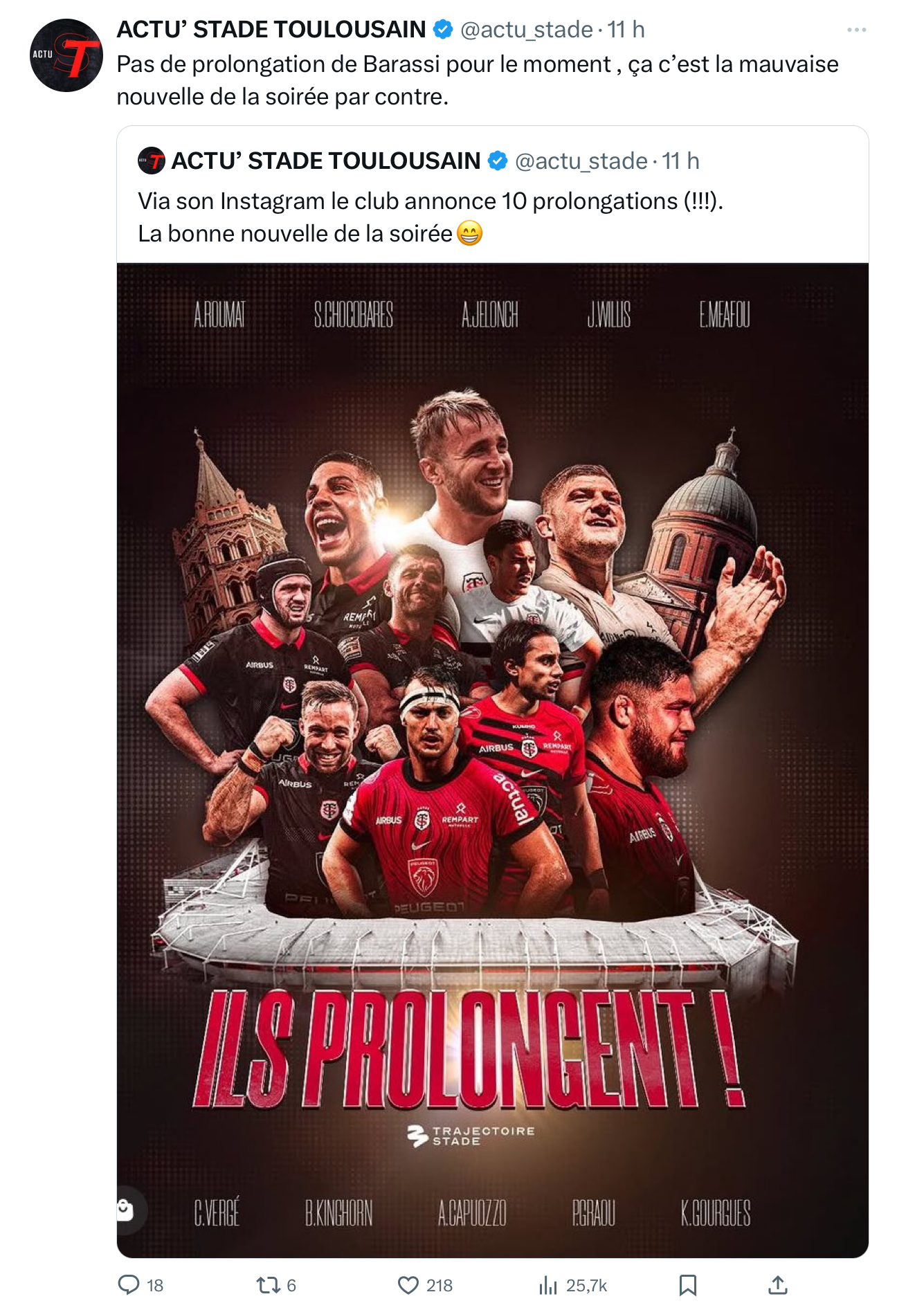Open ACTU' STADE TOULOUSAIN profile avatar
The image size is (924, 1310).
(x=66, y=55)
